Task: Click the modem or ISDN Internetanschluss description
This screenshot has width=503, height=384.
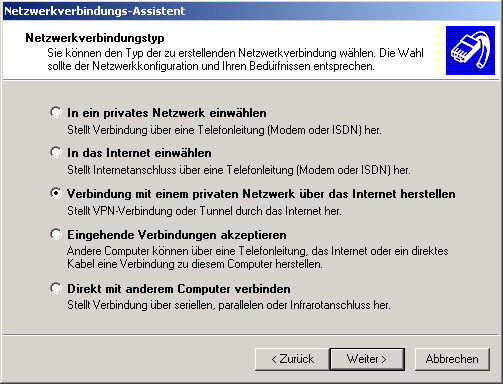Action: pyautogui.click(x=239, y=170)
